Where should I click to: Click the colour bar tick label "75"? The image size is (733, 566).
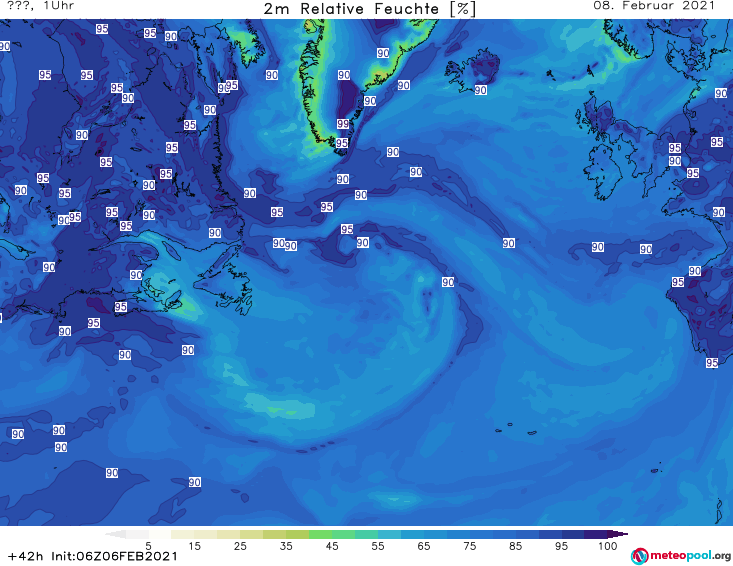[x=470, y=546]
